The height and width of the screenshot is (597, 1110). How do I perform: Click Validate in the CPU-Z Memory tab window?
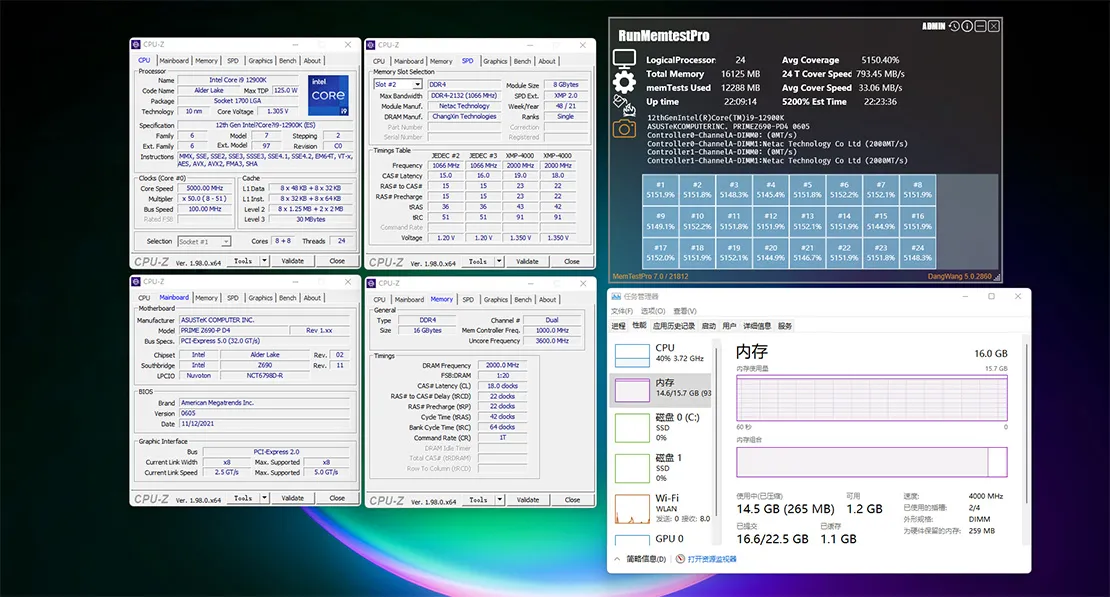pyautogui.click(x=527, y=499)
